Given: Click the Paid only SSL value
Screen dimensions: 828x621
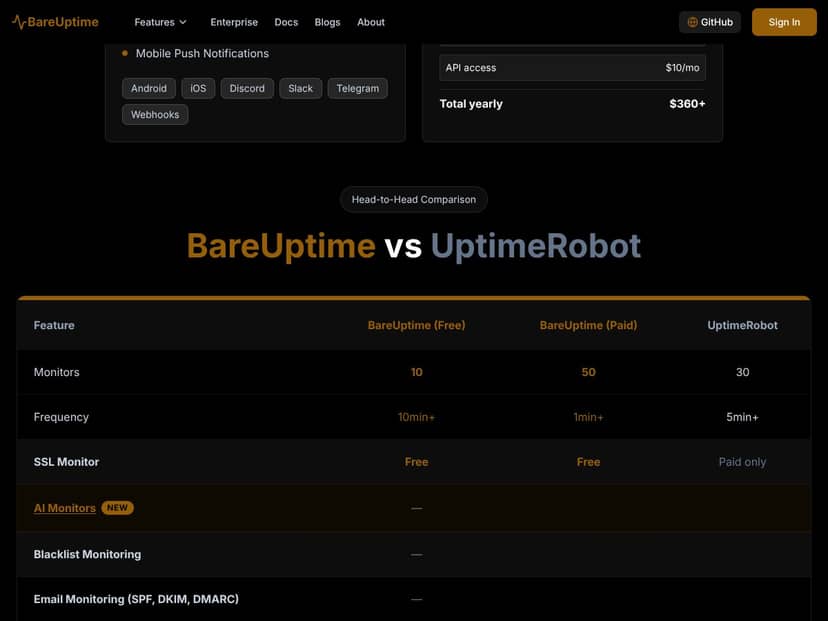Looking at the screenshot, I should (742, 462).
